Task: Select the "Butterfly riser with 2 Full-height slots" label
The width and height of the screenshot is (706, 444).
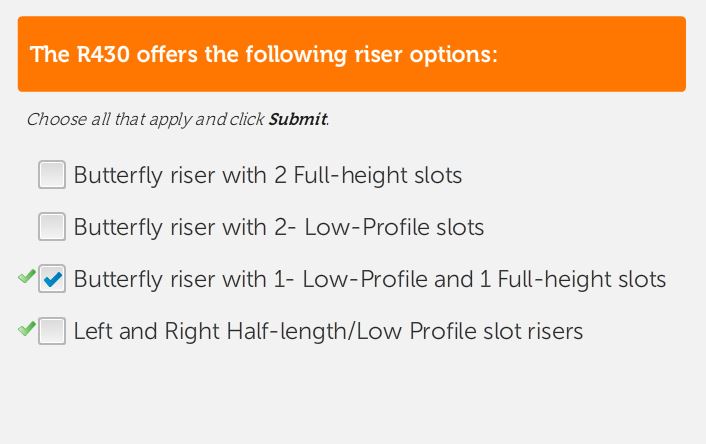Action: click(x=267, y=176)
